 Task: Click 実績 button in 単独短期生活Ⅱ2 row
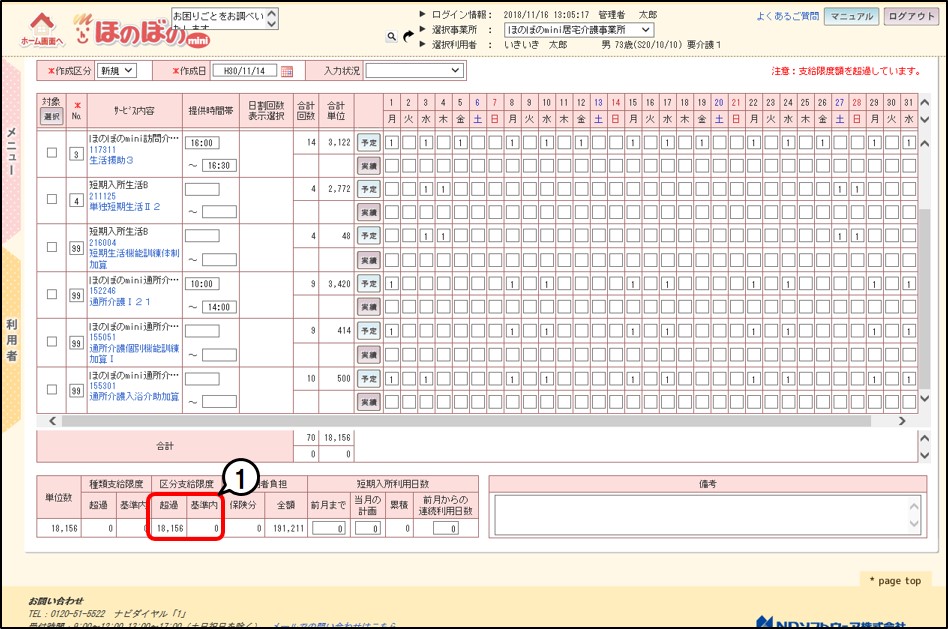[369, 212]
